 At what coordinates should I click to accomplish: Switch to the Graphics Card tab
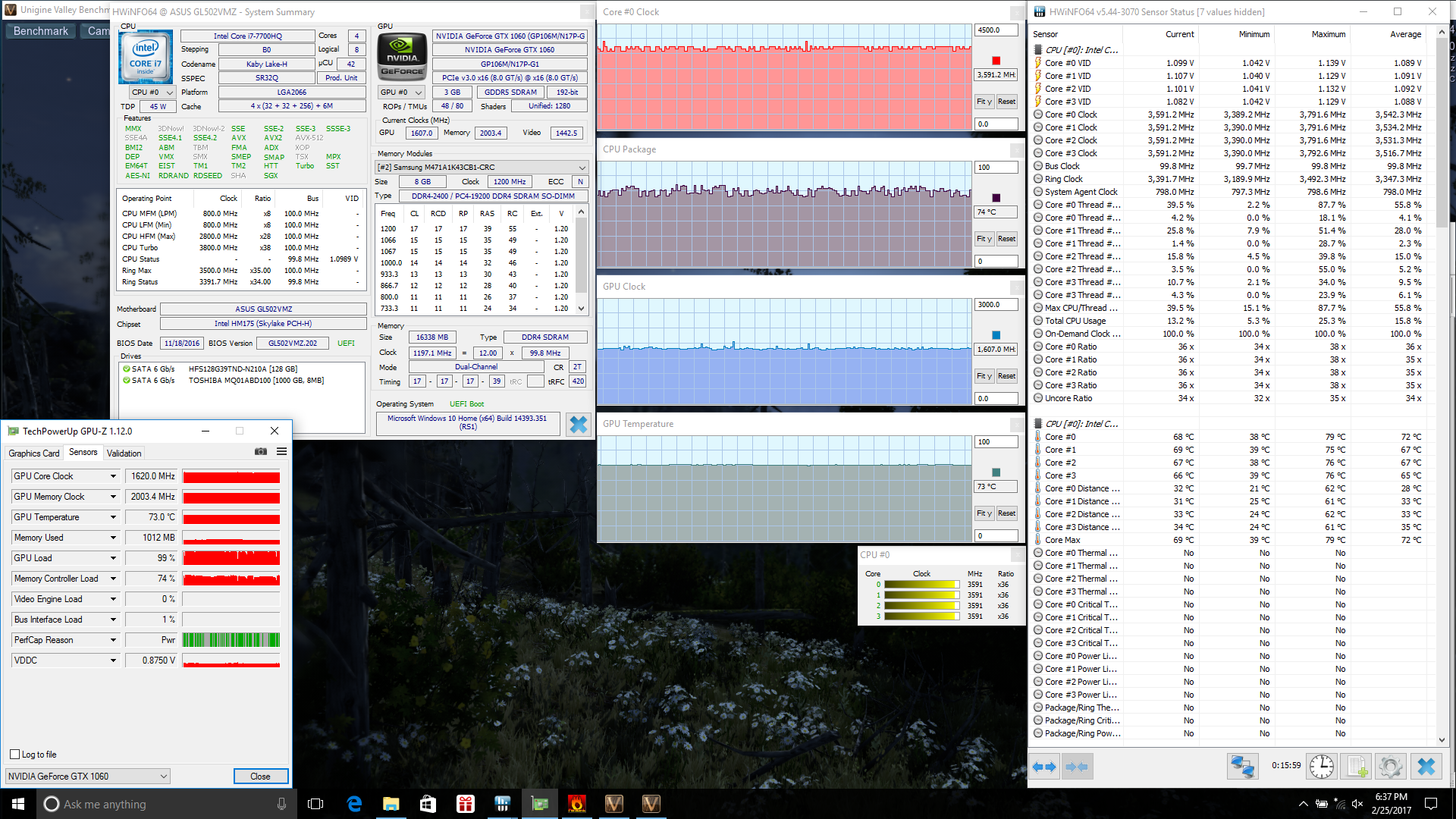[33, 453]
